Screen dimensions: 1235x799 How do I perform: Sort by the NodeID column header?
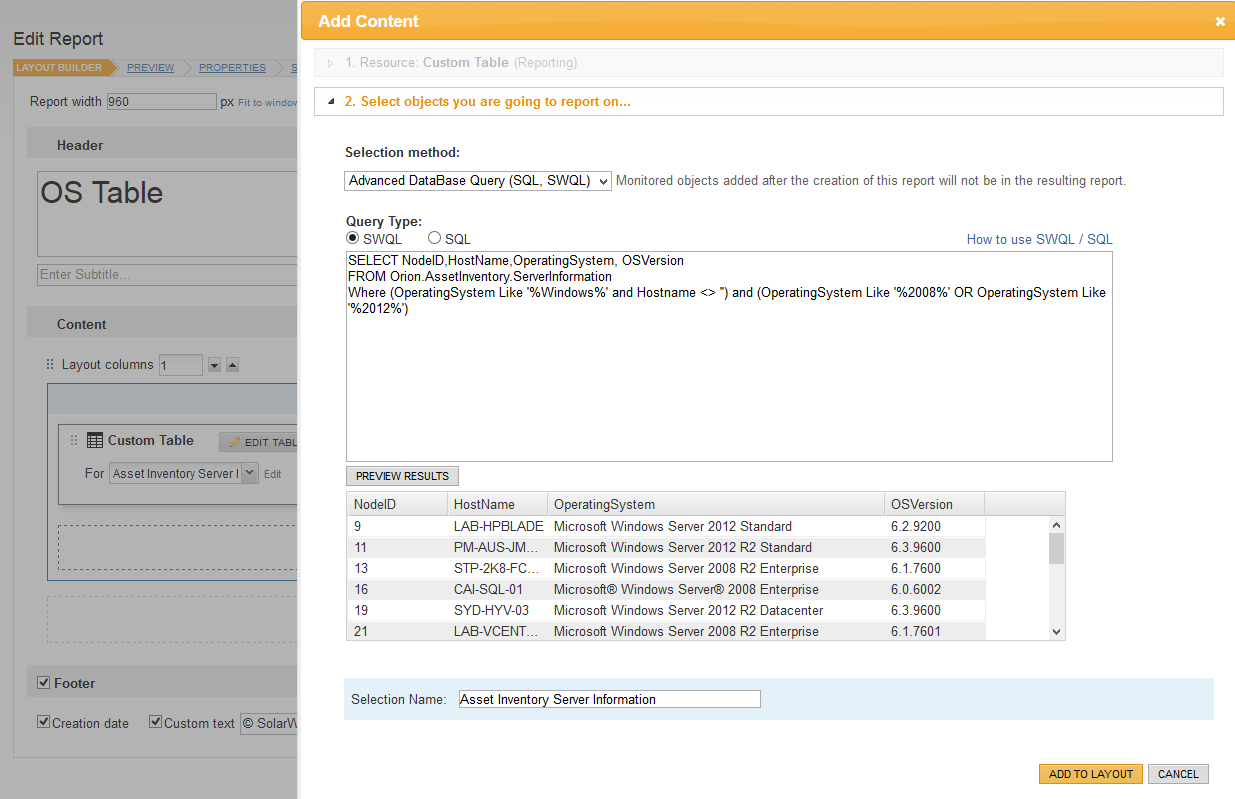tap(396, 504)
